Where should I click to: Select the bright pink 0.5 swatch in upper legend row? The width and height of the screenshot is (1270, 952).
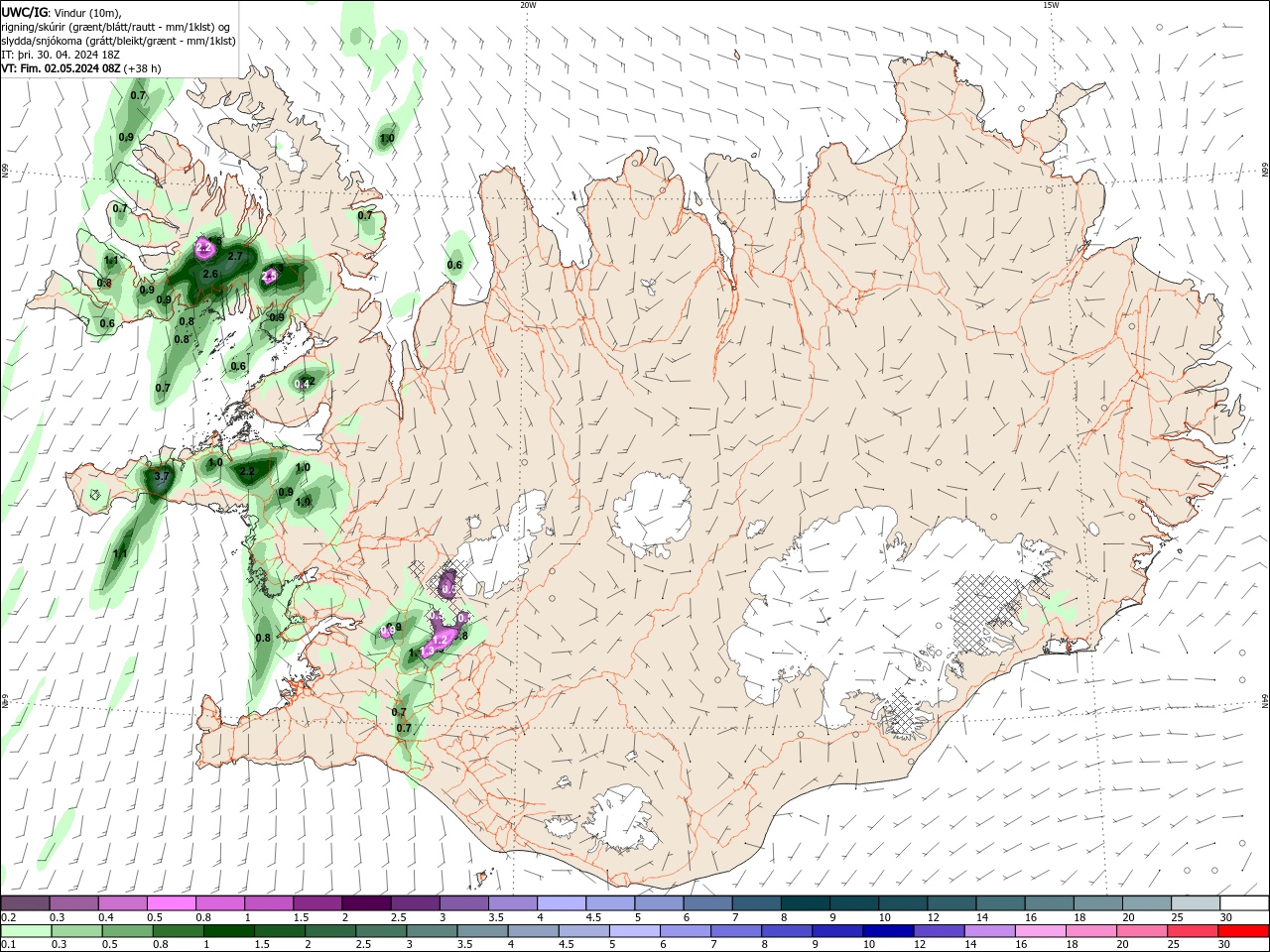click(172, 903)
